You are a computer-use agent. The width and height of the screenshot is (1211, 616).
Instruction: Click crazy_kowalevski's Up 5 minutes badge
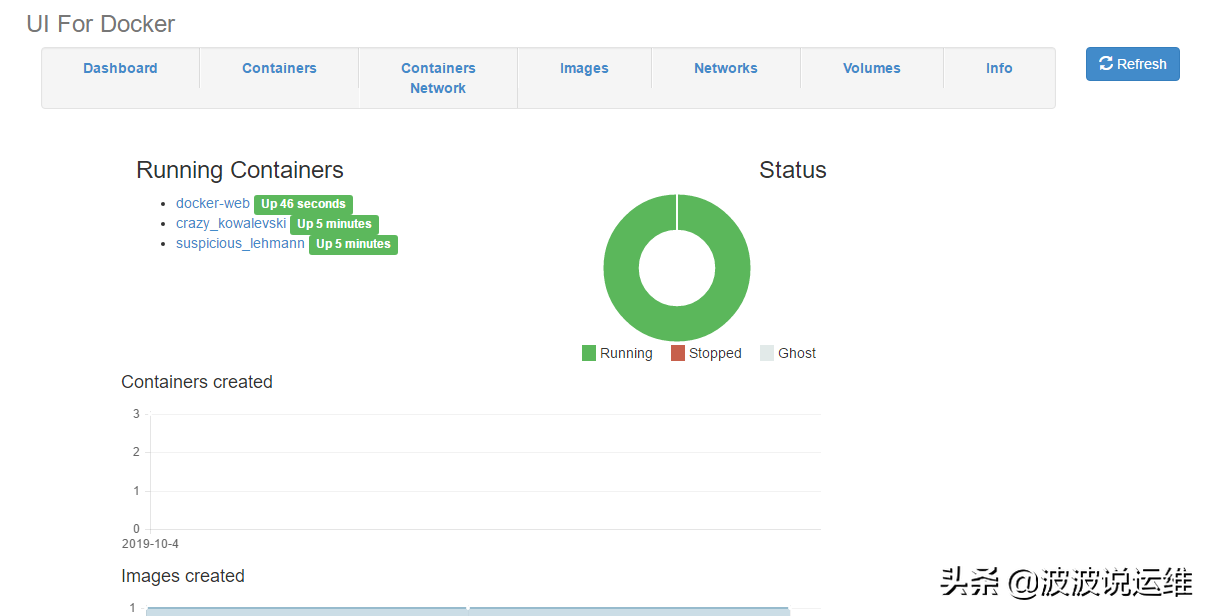(334, 224)
